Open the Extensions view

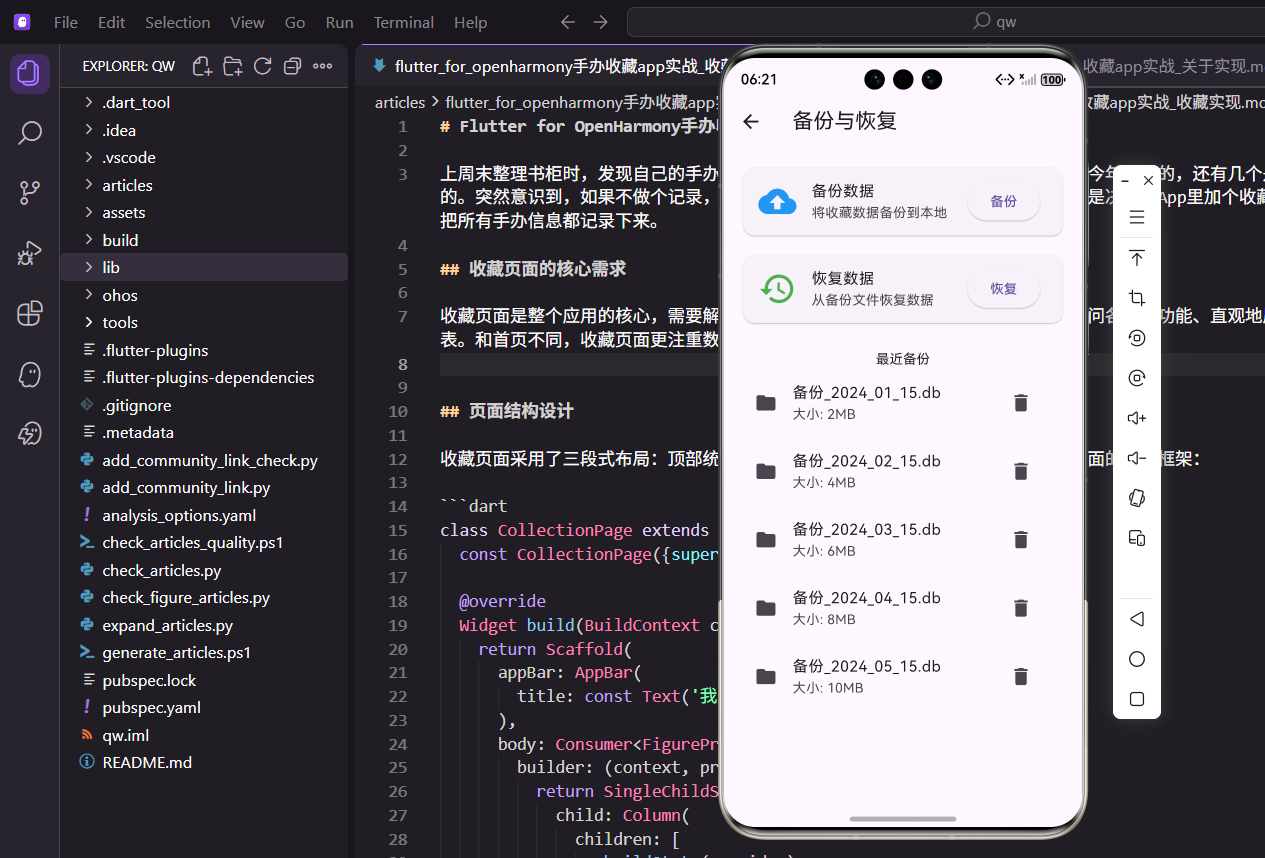click(30, 313)
